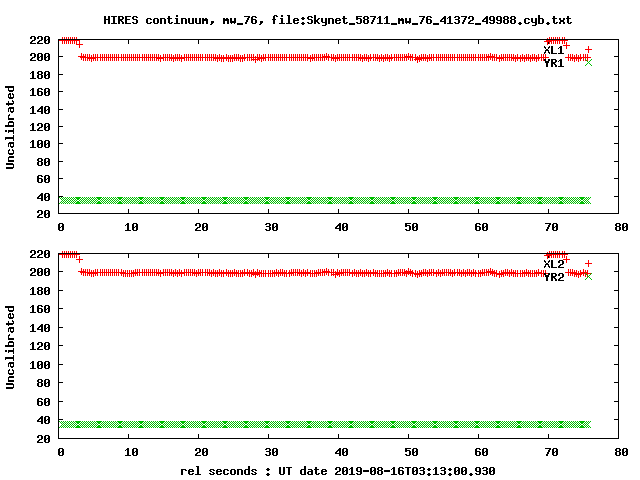The height and width of the screenshot is (480, 640).
Task: Click the 40 y-axis tick on top plot
Action: click(x=43, y=197)
